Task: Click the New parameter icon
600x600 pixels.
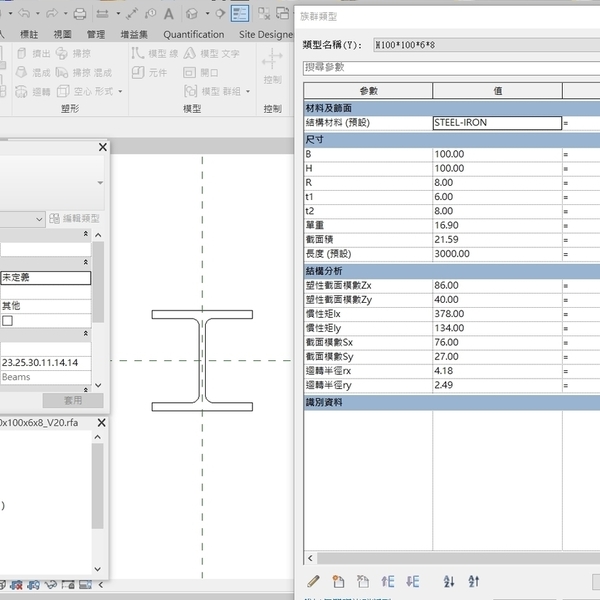Action: click(338, 581)
